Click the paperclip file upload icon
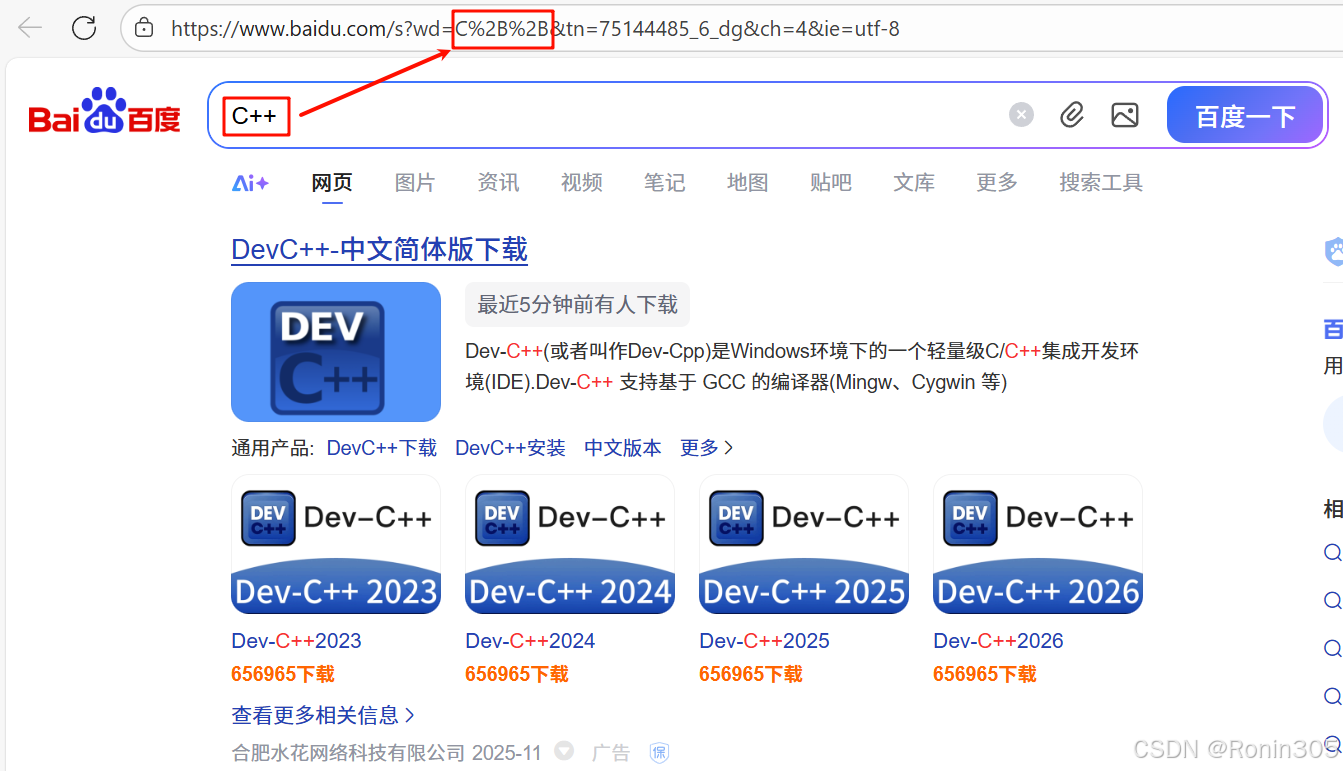The image size is (1343, 771). pos(1072,115)
